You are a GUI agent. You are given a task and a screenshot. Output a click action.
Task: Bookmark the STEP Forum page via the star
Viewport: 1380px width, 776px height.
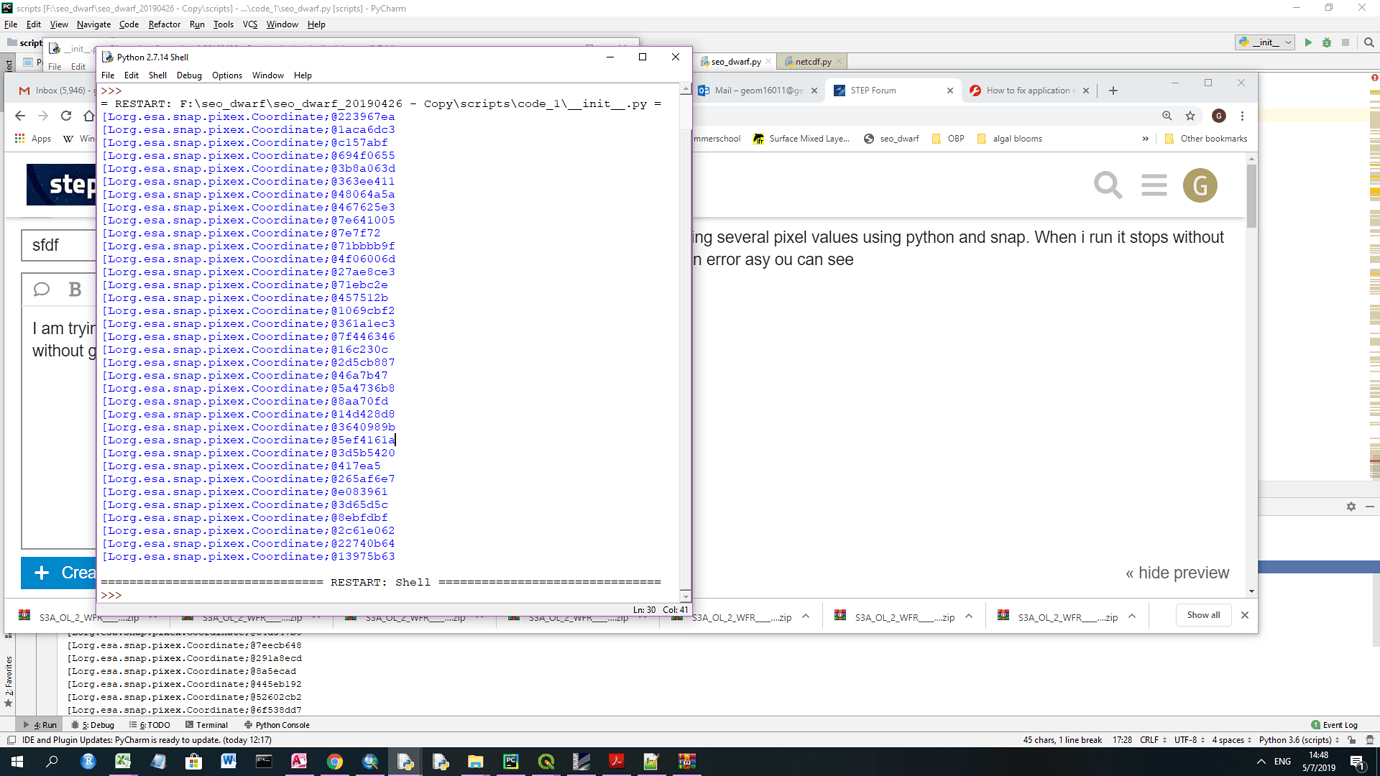pos(1191,116)
